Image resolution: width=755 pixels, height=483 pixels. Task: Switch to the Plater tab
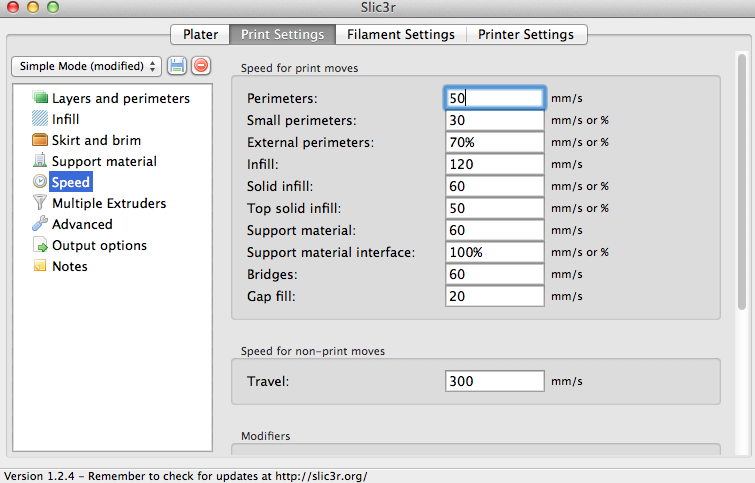(x=200, y=34)
